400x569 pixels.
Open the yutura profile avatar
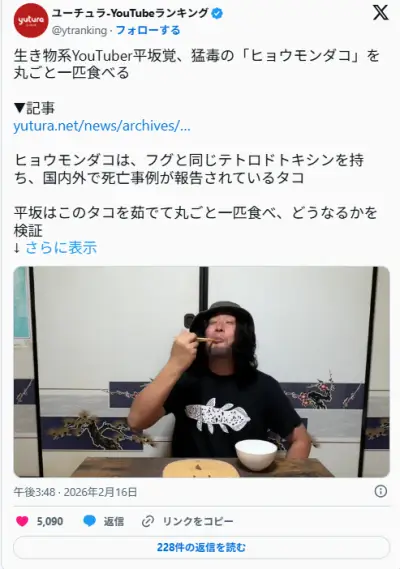click(x=30, y=20)
